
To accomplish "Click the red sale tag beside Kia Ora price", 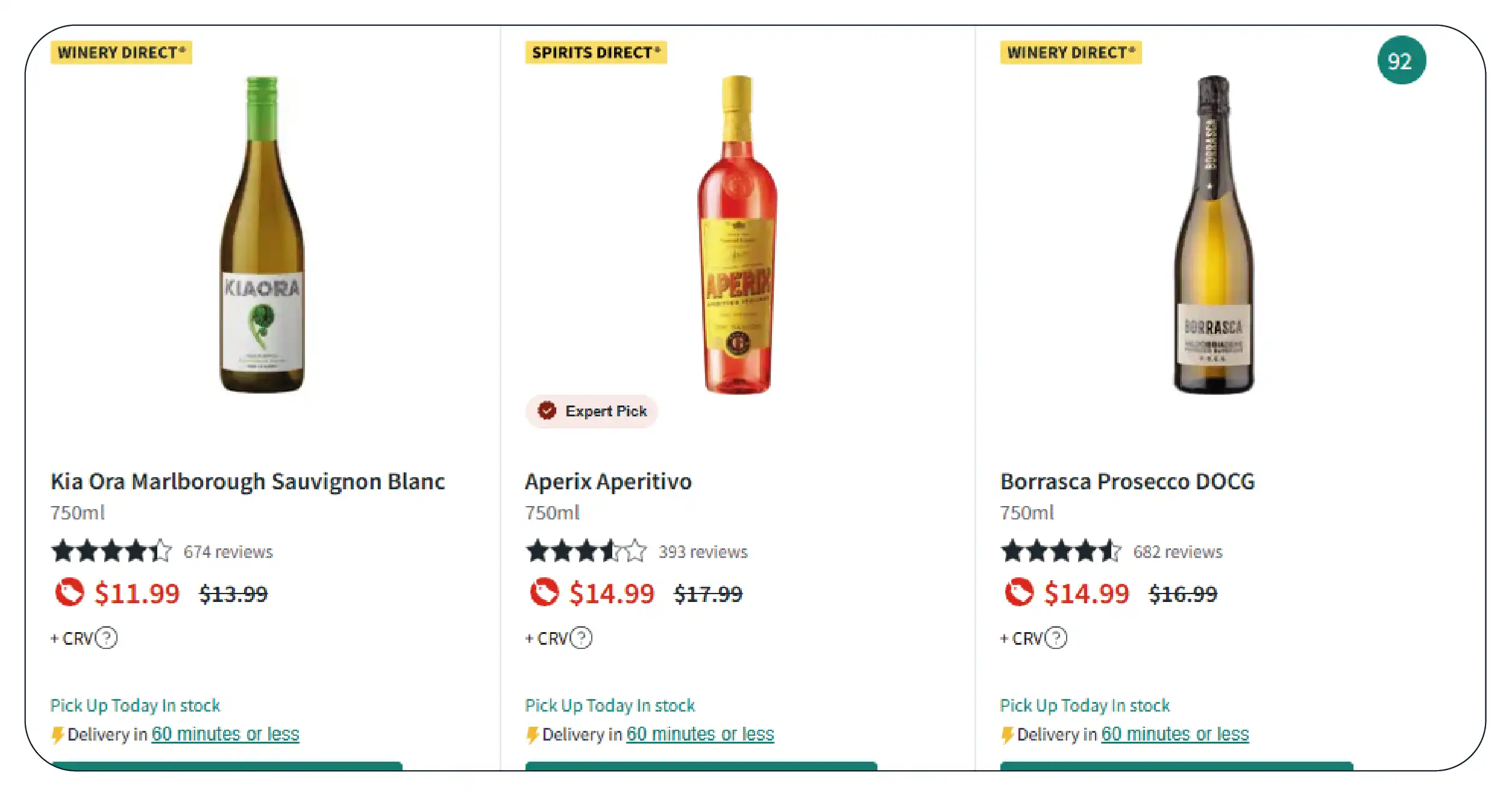I will coord(69,592).
